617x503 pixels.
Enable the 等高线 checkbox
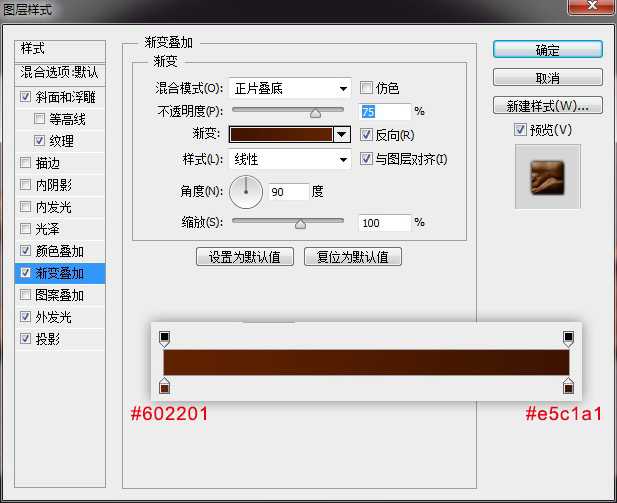[x=39, y=118]
